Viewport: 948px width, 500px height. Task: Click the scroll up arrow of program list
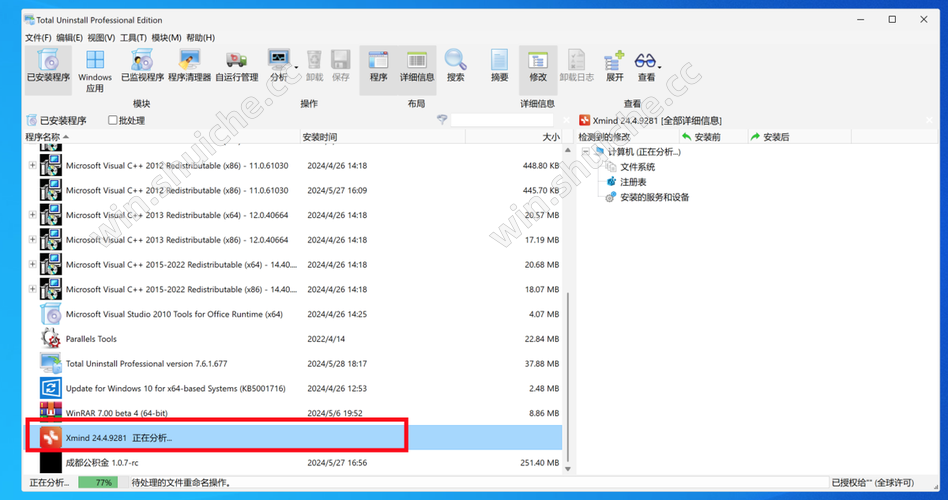(568, 150)
